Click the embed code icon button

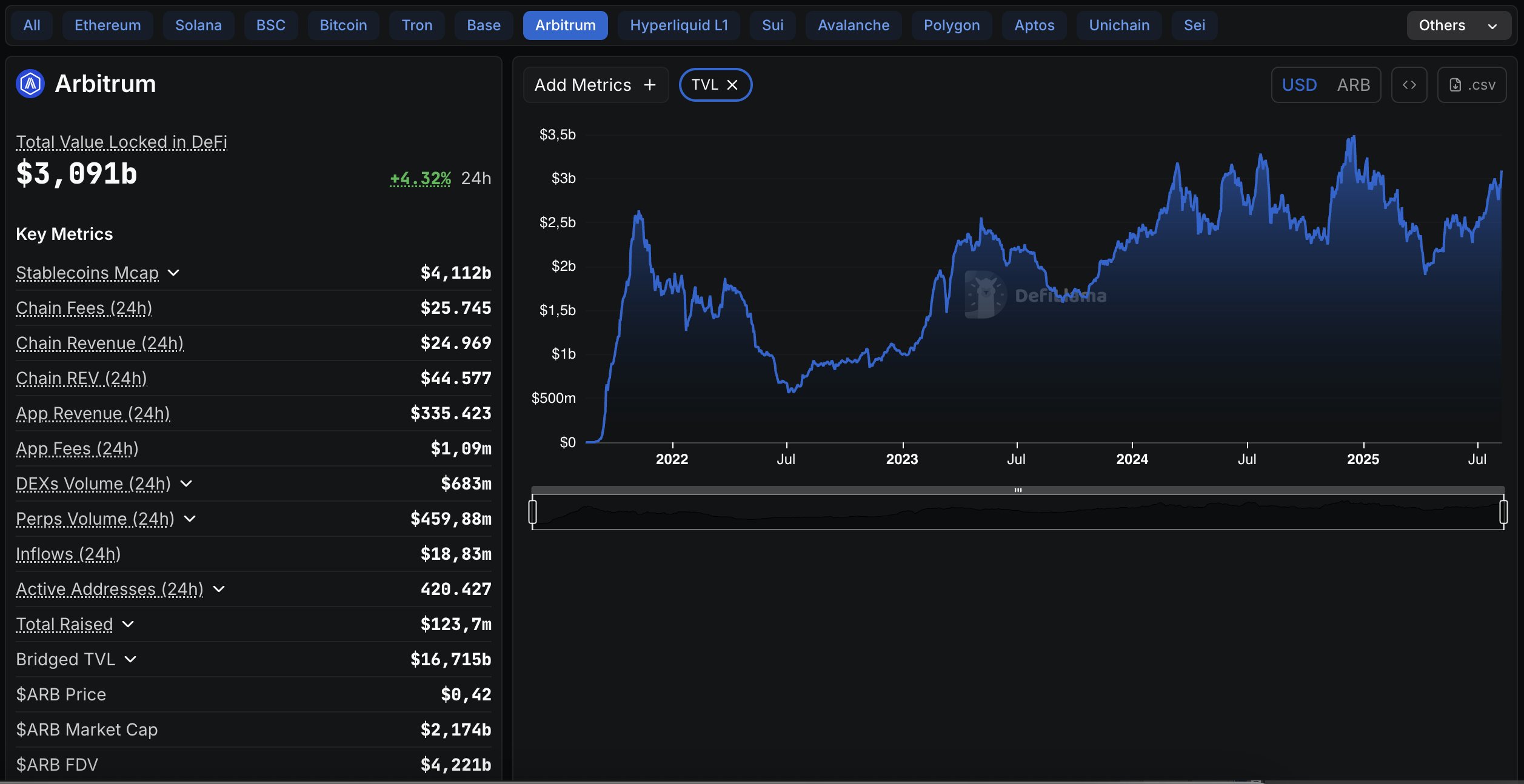pyautogui.click(x=1409, y=85)
